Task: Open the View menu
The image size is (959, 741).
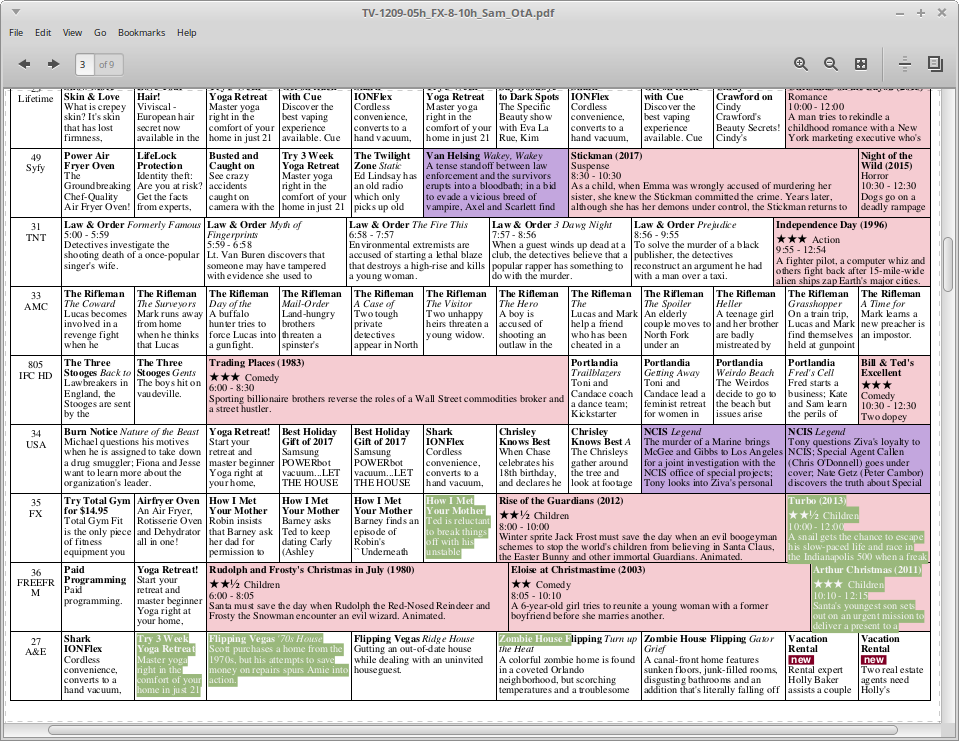Action: click(x=72, y=32)
